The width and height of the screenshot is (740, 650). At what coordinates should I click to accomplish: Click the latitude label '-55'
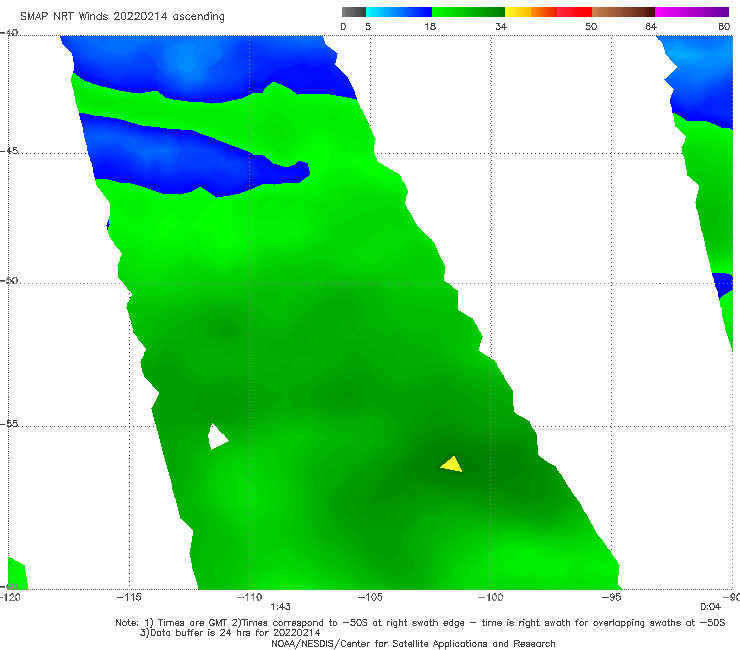point(9,424)
